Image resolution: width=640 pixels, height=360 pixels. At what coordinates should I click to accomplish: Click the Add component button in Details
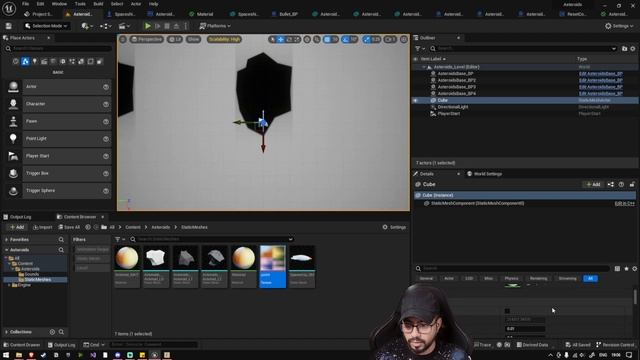coord(593,184)
